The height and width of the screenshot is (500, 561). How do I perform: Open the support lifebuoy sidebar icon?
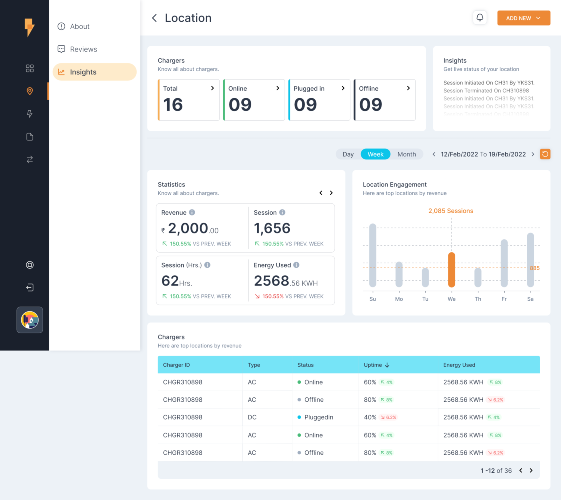click(x=30, y=265)
